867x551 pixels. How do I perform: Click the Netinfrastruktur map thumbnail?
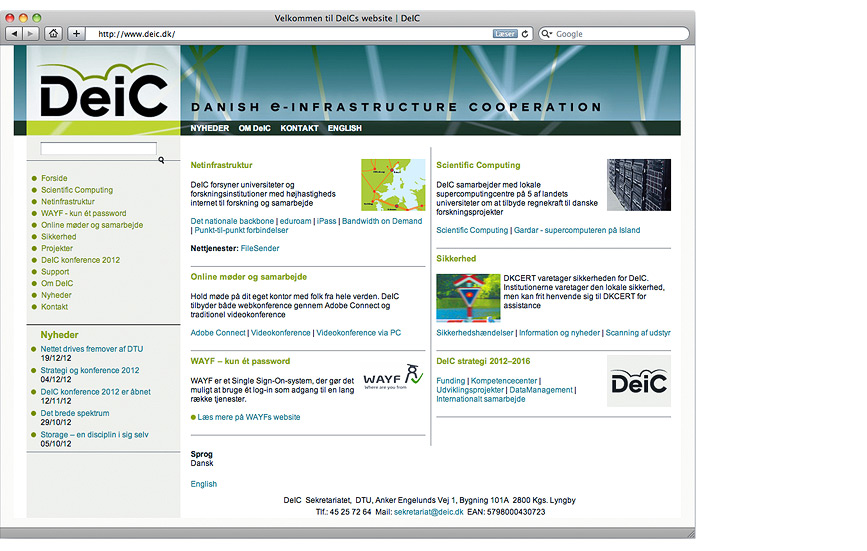click(x=393, y=185)
